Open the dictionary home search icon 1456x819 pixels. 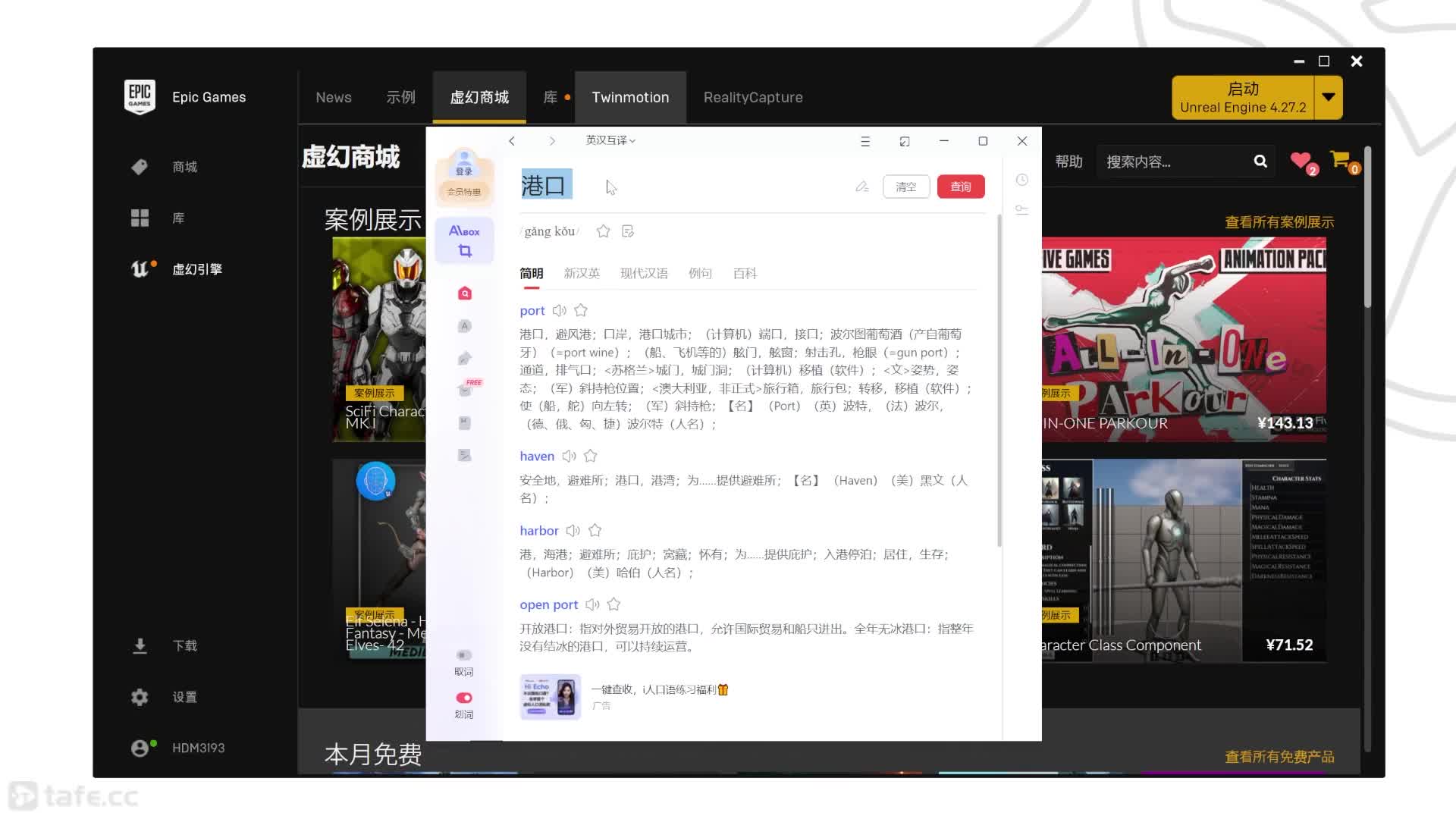[465, 293]
